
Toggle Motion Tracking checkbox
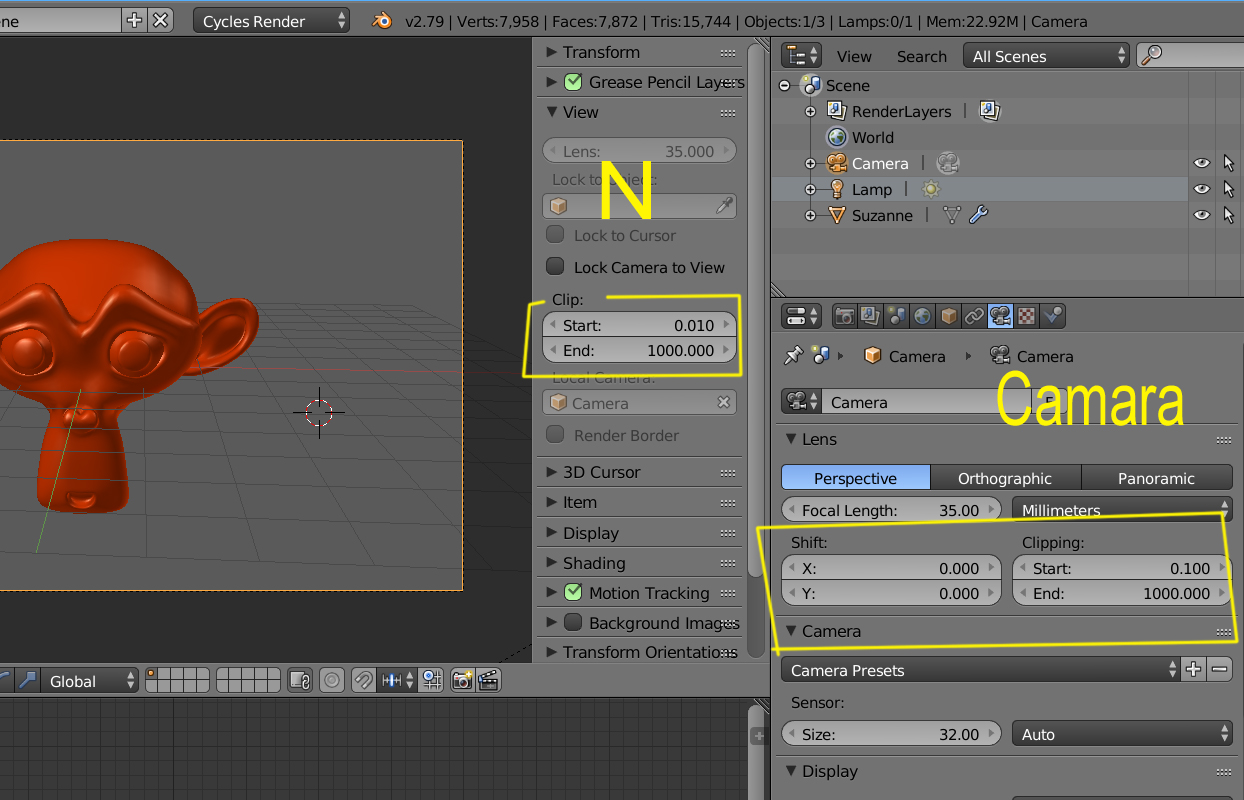[x=573, y=593]
